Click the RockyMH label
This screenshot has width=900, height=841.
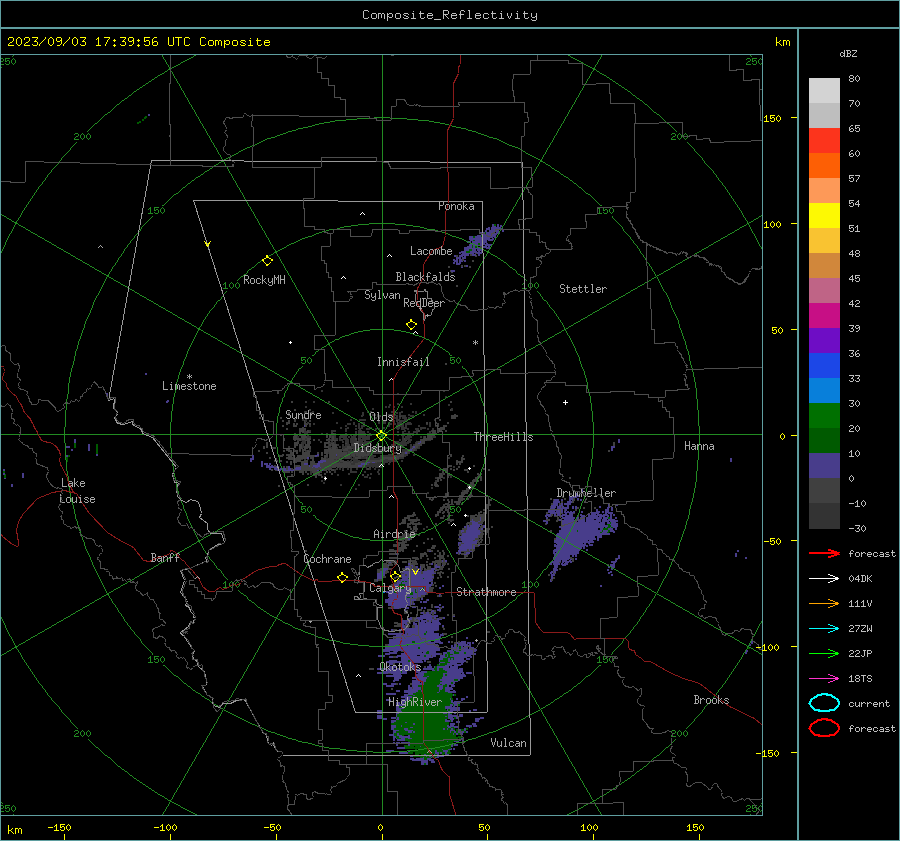pyautogui.click(x=264, y=280)
